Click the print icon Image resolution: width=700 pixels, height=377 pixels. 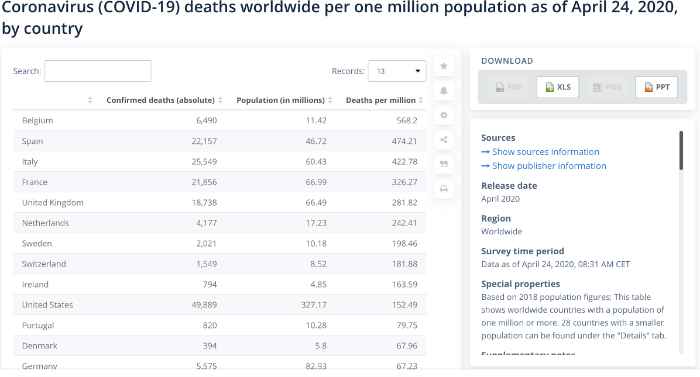click(x=444, y=188)
